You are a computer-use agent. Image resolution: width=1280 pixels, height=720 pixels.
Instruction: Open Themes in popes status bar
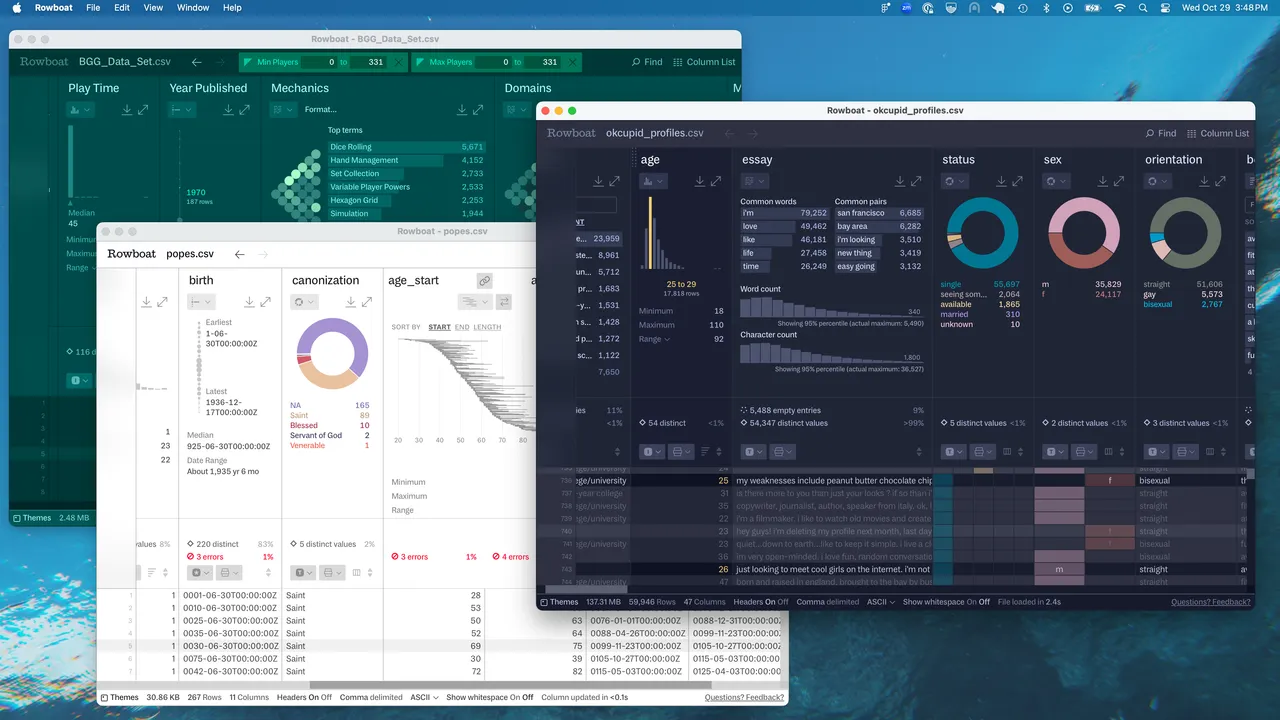tap(118, 697)
